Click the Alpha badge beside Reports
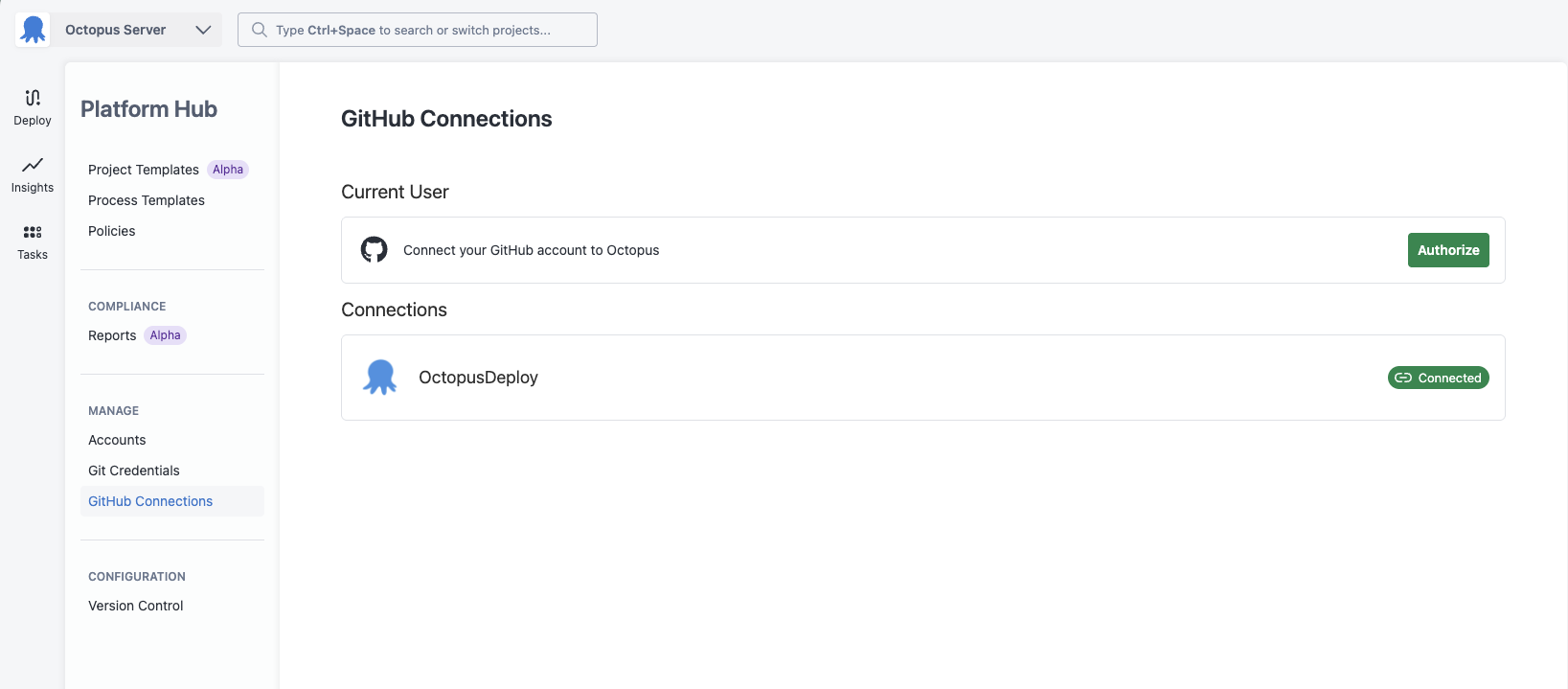This screenshot has height=689, width=1568. [165, 335]
